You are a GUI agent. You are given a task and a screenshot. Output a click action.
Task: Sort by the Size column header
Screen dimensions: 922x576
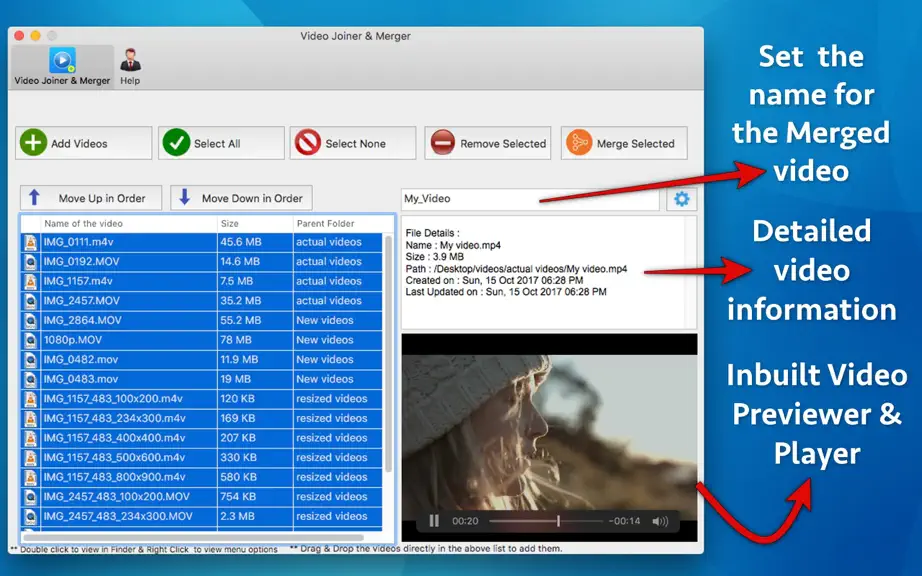pos(255,223)
